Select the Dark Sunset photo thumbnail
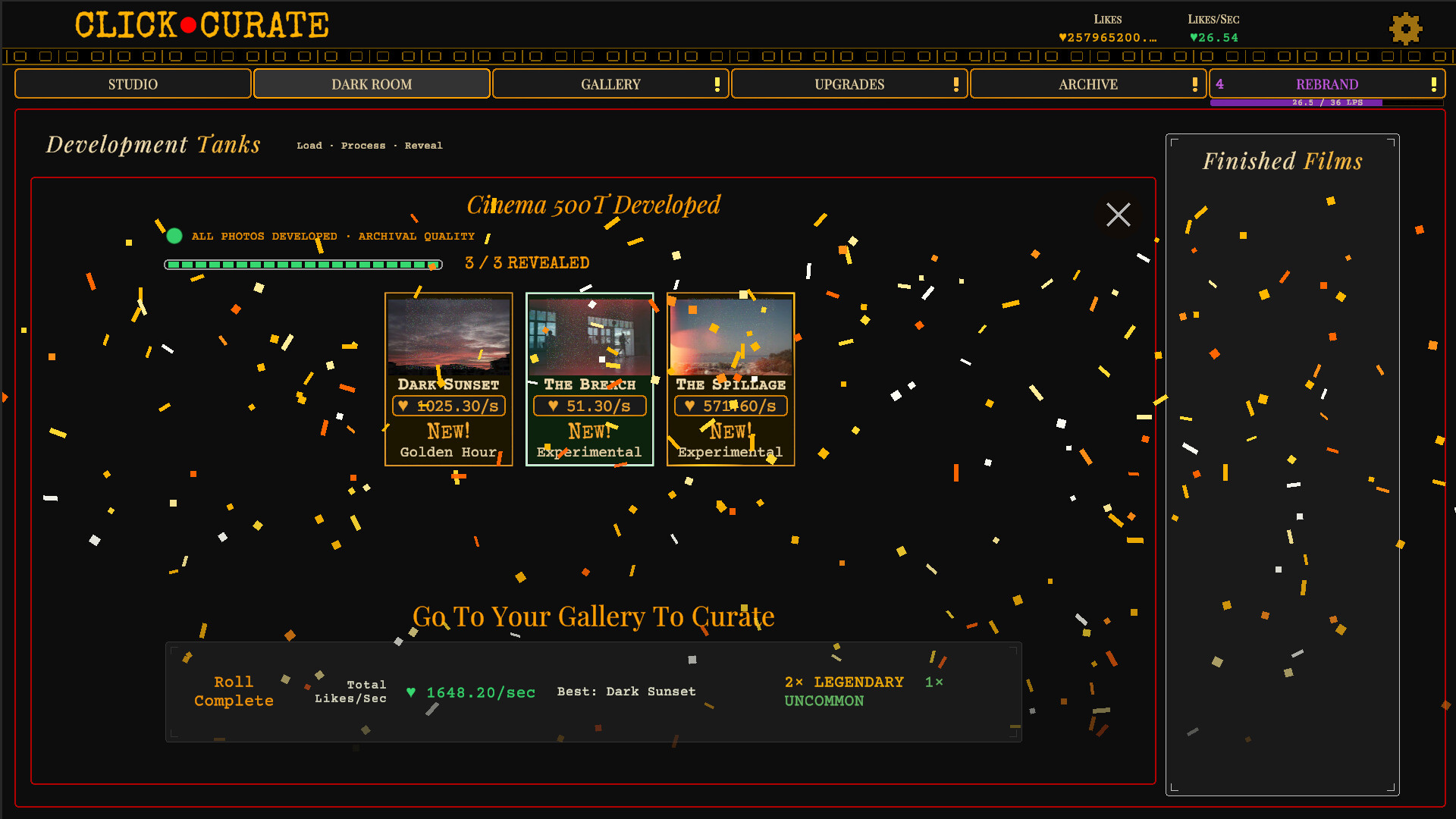The width and height of the screenshot is (1456, 819). (448, 337)
